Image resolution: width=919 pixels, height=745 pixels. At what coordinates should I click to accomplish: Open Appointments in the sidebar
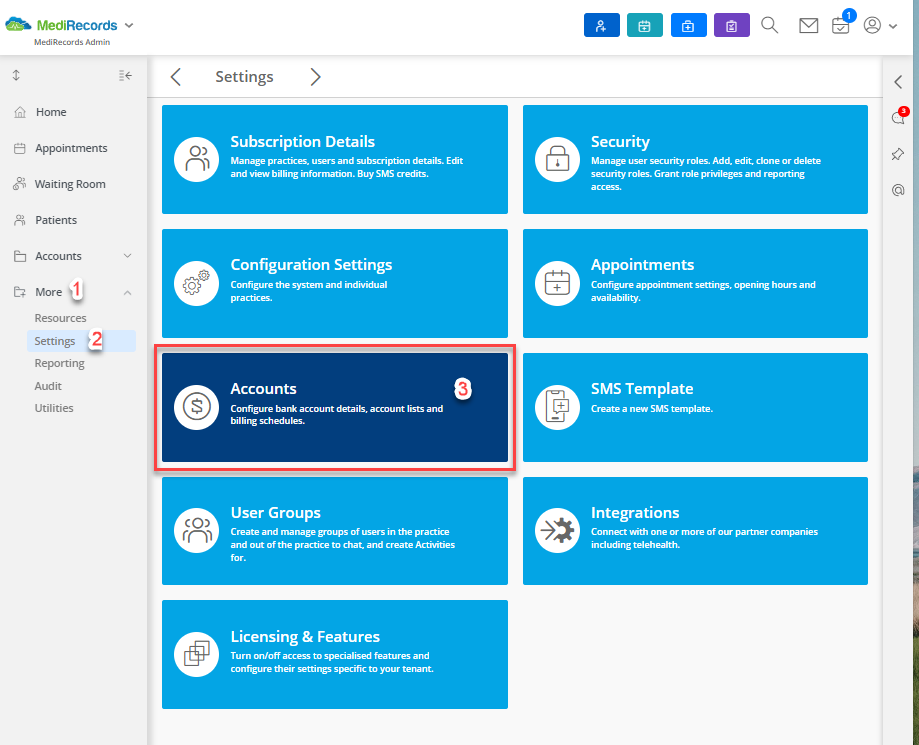pos(73,148)
